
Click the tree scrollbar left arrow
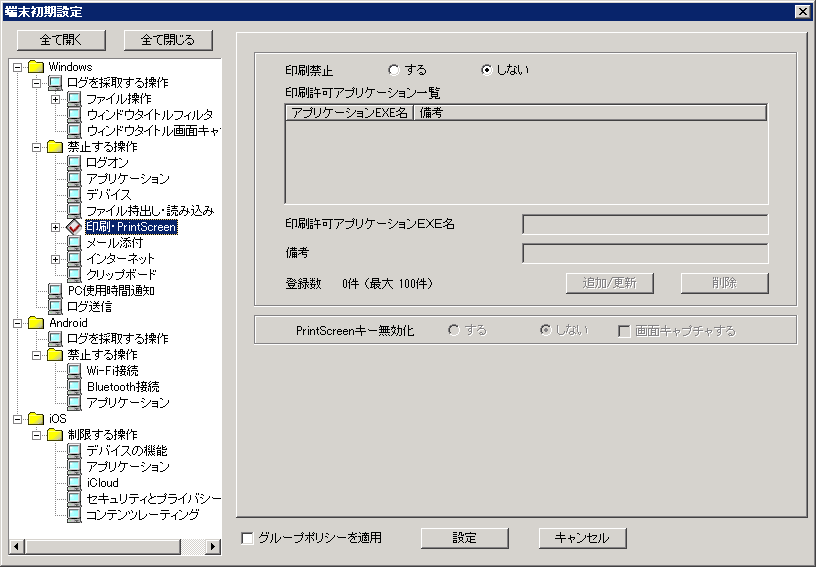click(17, 546)
